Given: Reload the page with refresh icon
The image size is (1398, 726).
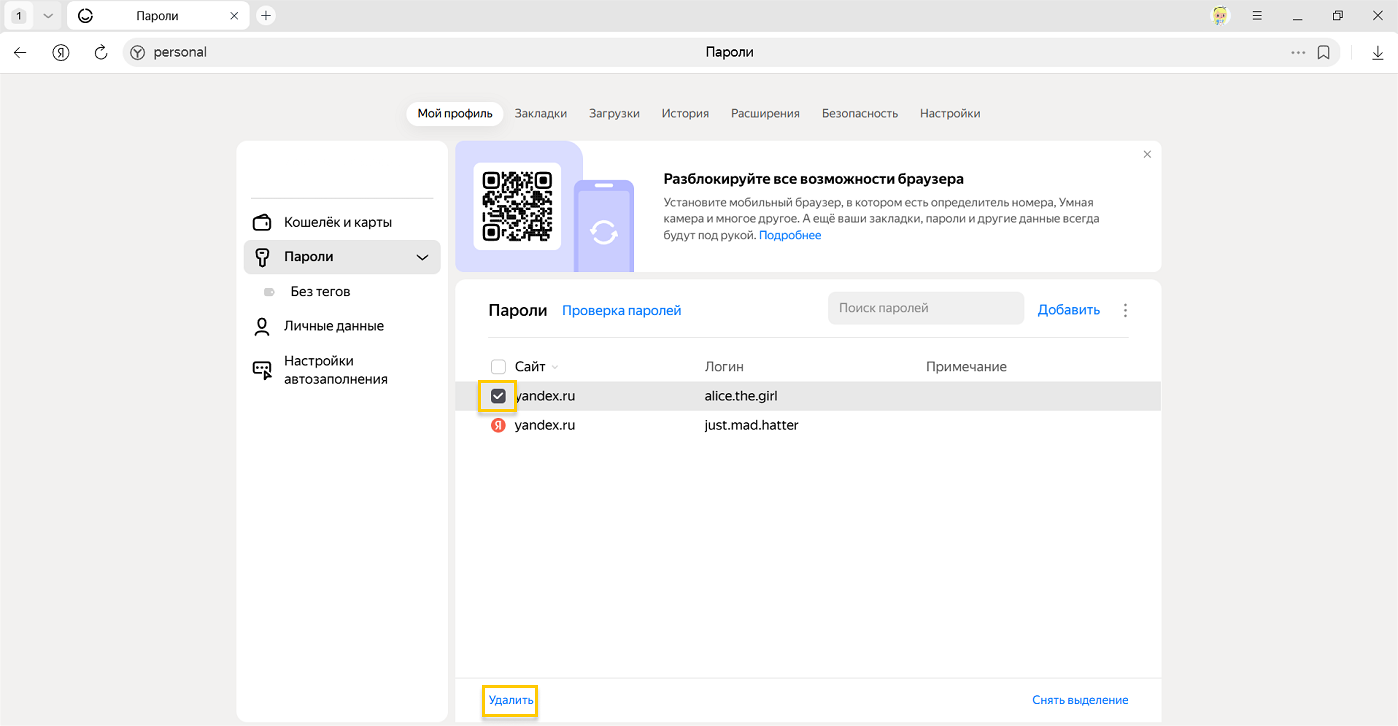Looking at the screenshot, I should (x=100, y=52).
